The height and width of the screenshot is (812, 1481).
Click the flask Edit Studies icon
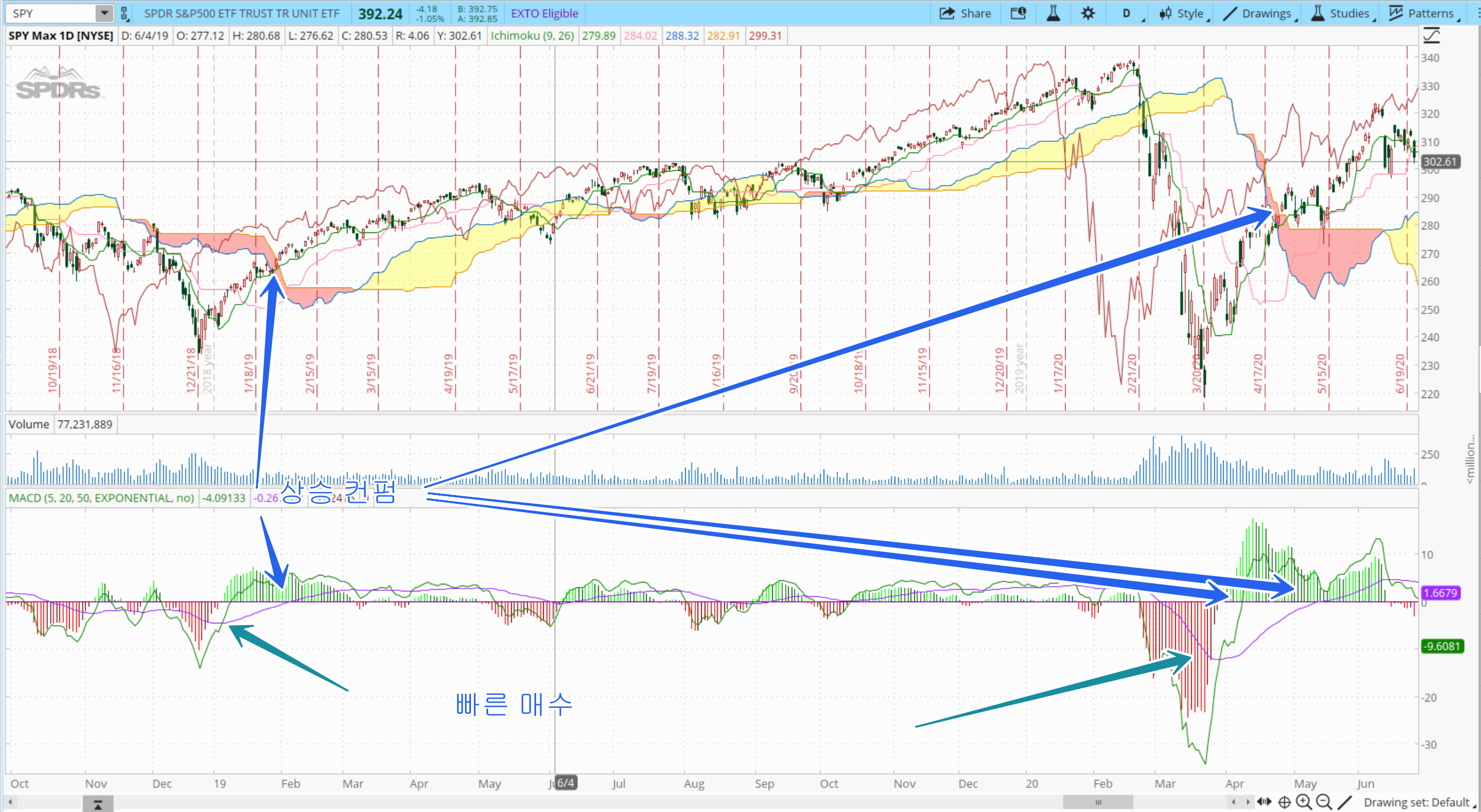1053,13
